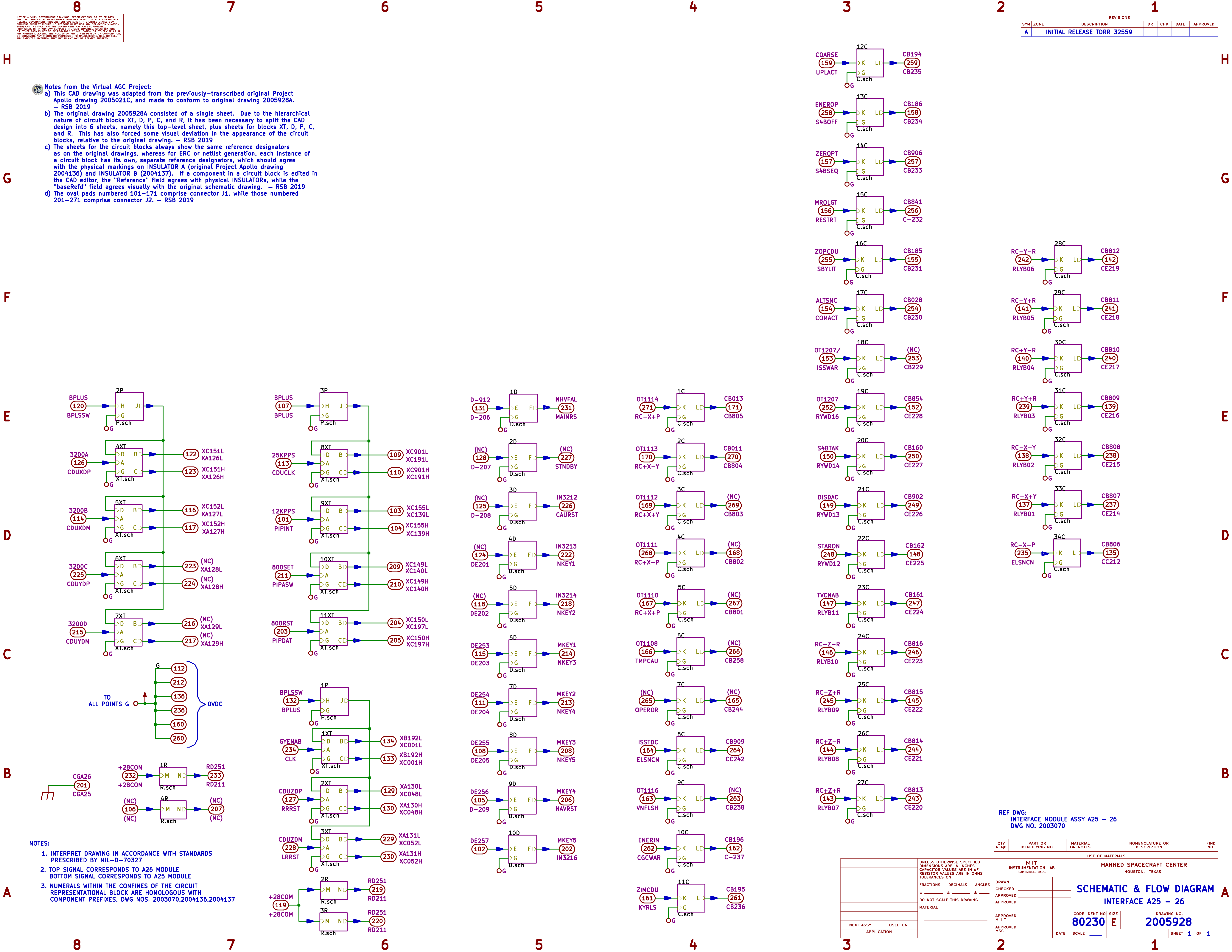The width and height of the screenshot is (1232, 952).
Task: Select circuit block 12C
Action: 870,63
